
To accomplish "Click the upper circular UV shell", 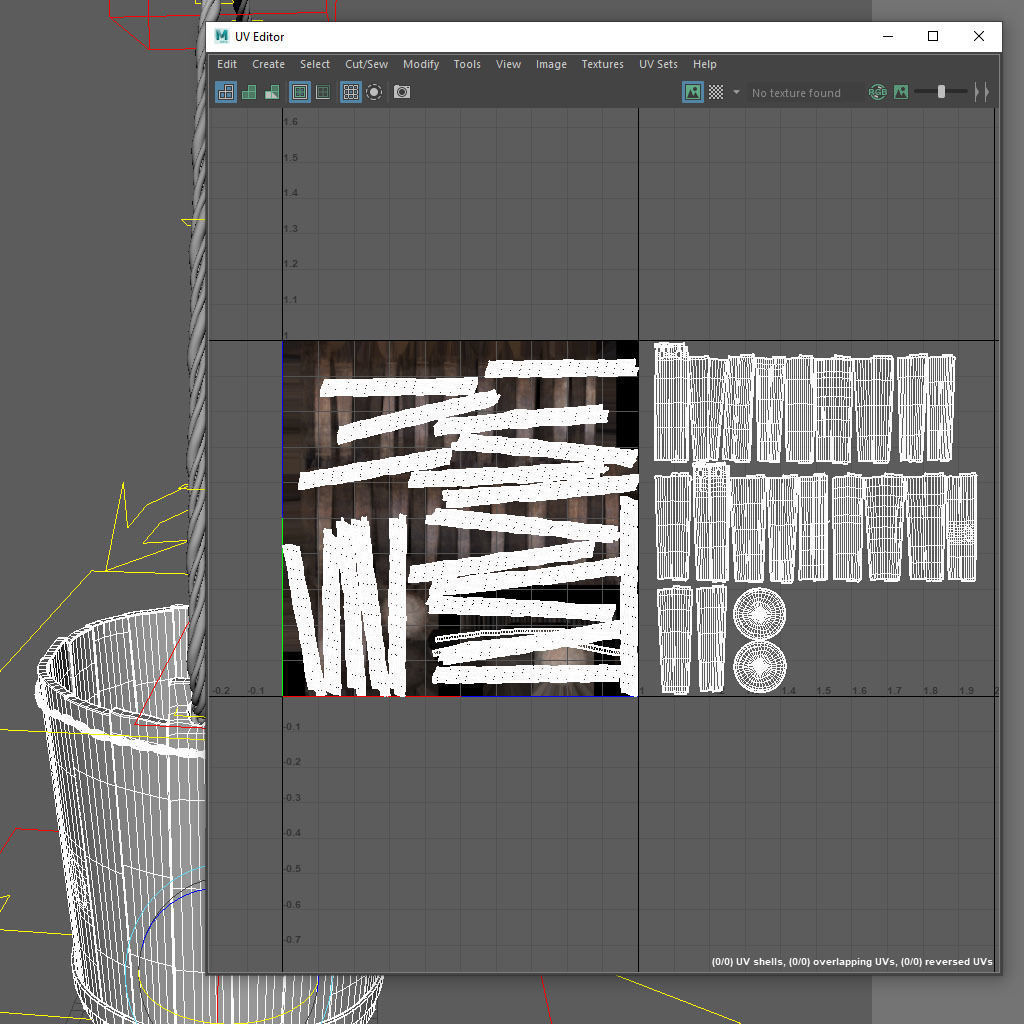I will (x=759, y=614).
